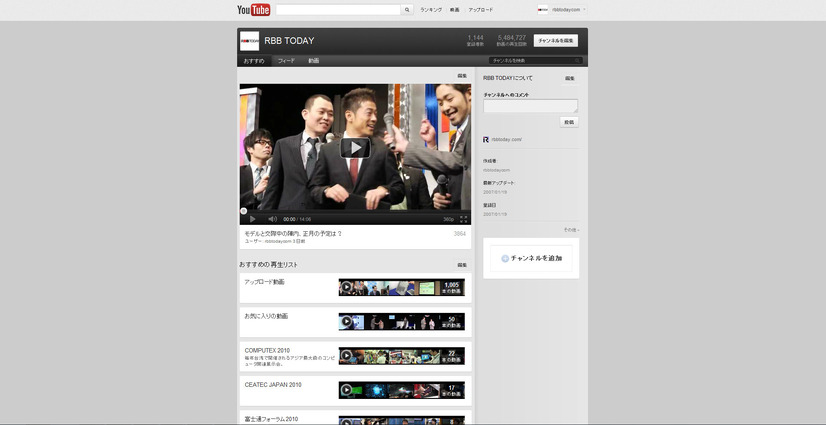This screenshot has width=826, height=425.
Task: Switch to the フィード tab
Action: point(287,61)
